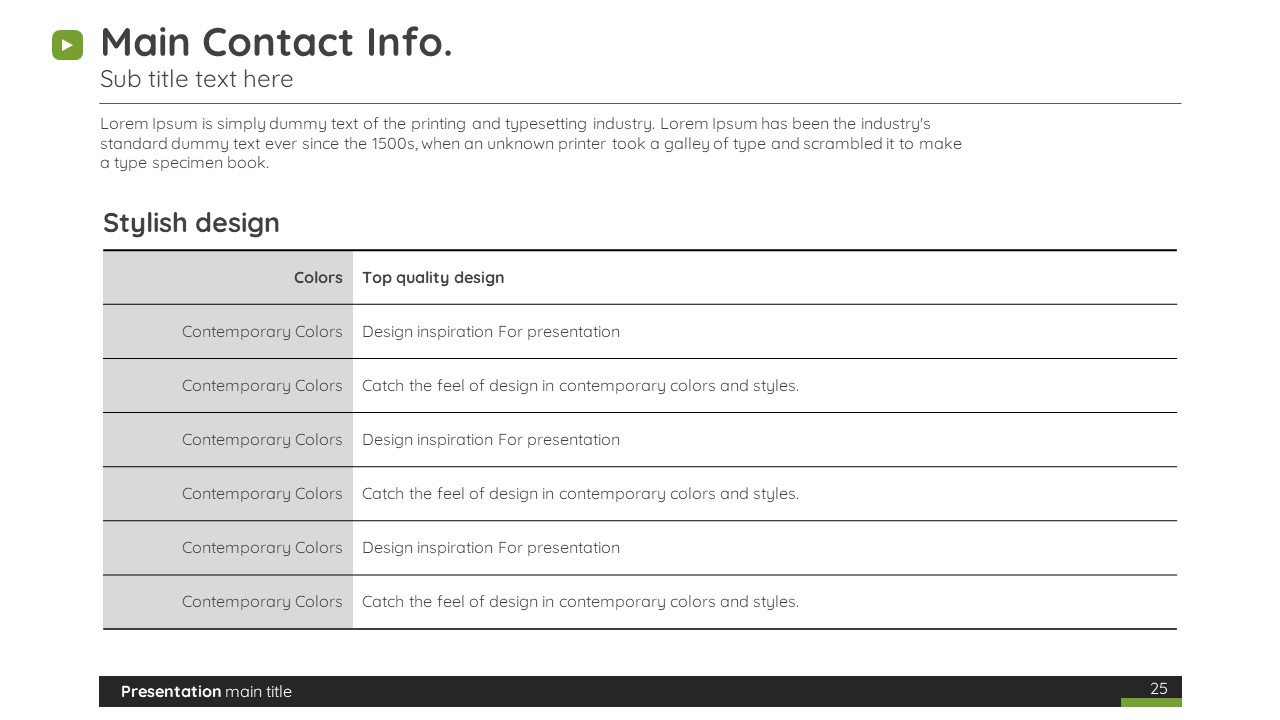Click the 'Sub title text here' subtitle
1280x720 pixels.
[x=197, y=79]
